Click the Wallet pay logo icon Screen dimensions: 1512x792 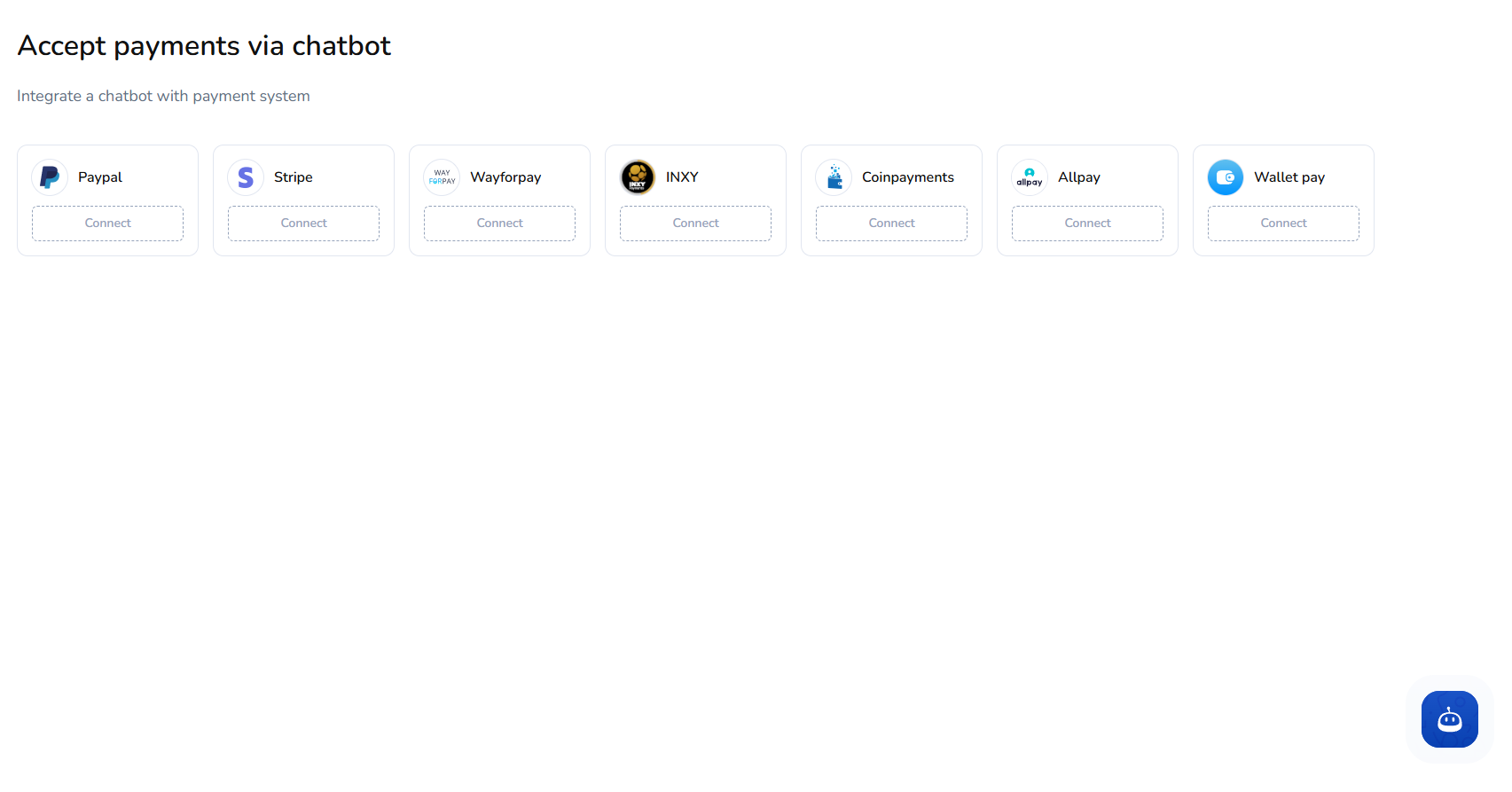[1226, 177]
